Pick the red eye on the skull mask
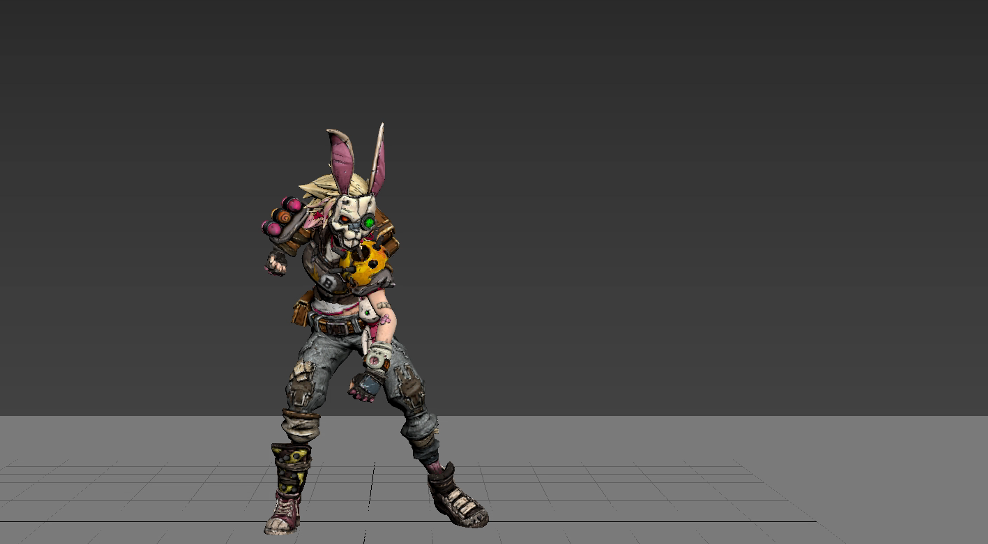988x544 pixels. pyautogui.click(x=344, y=217)
